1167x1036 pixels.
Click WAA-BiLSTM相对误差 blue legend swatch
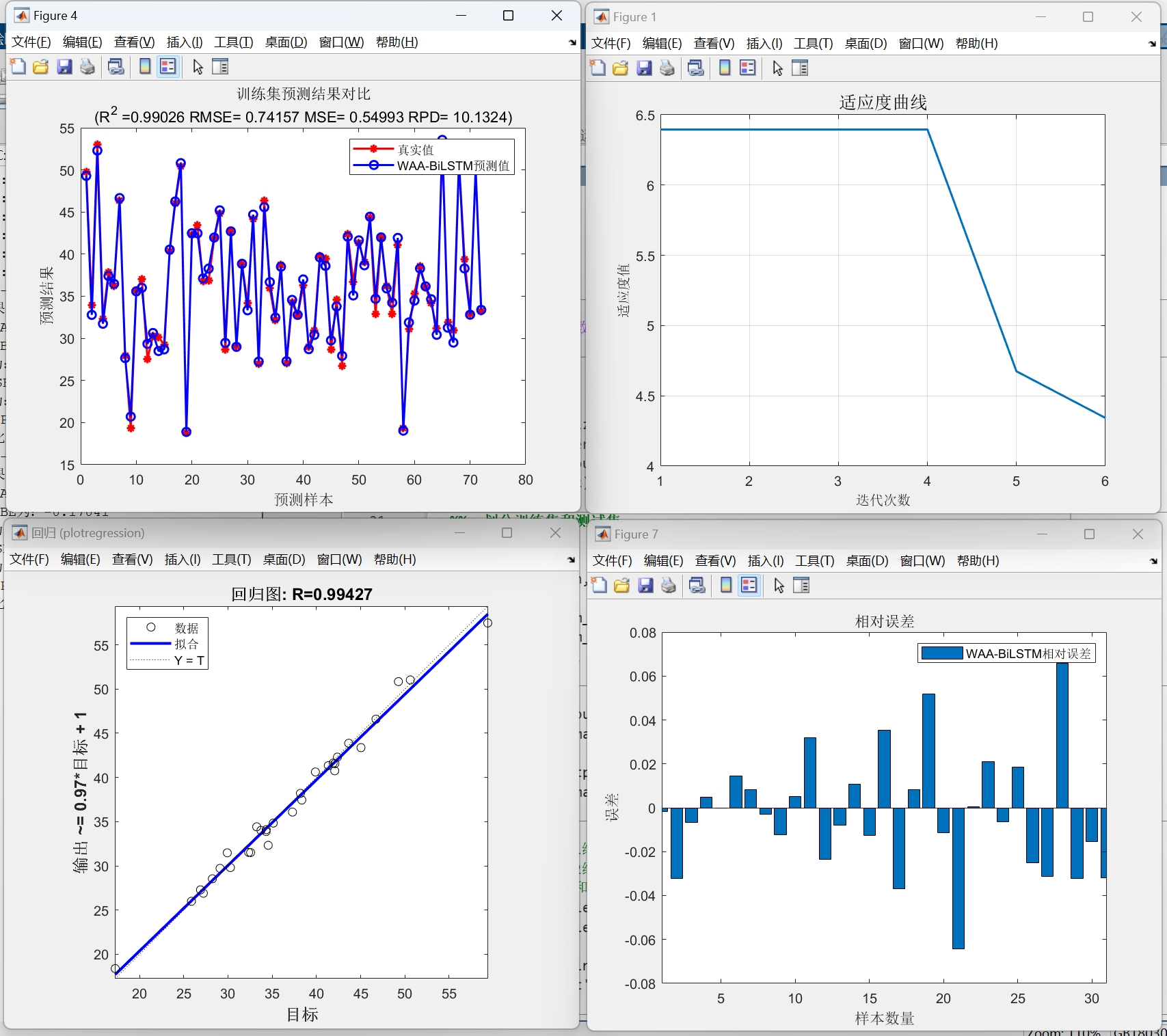[942, 653]
